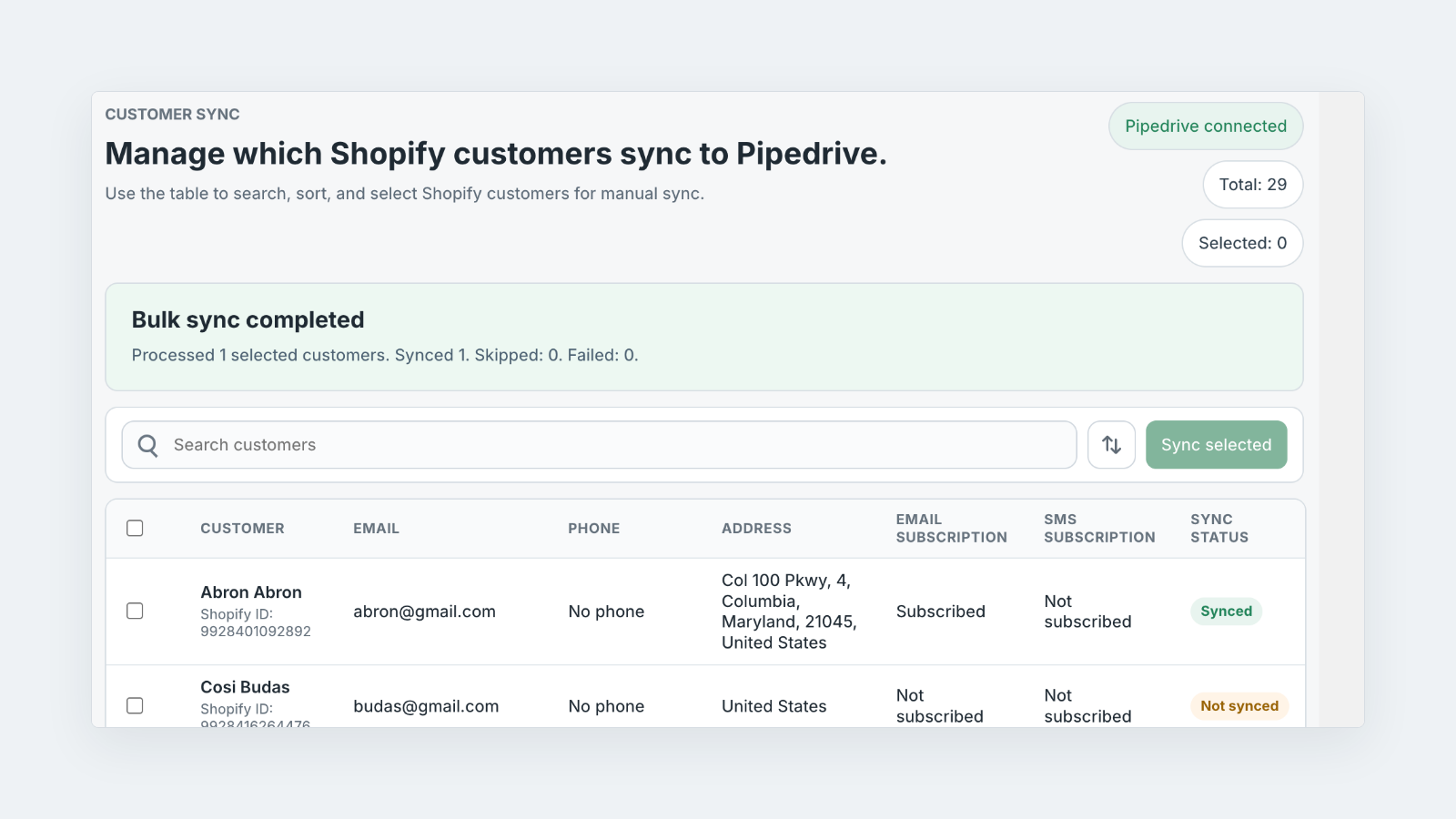Click the Cosi Budas customer name
Image resolution: width=1456 pixels, height=819 pixels.
point(245,687)
